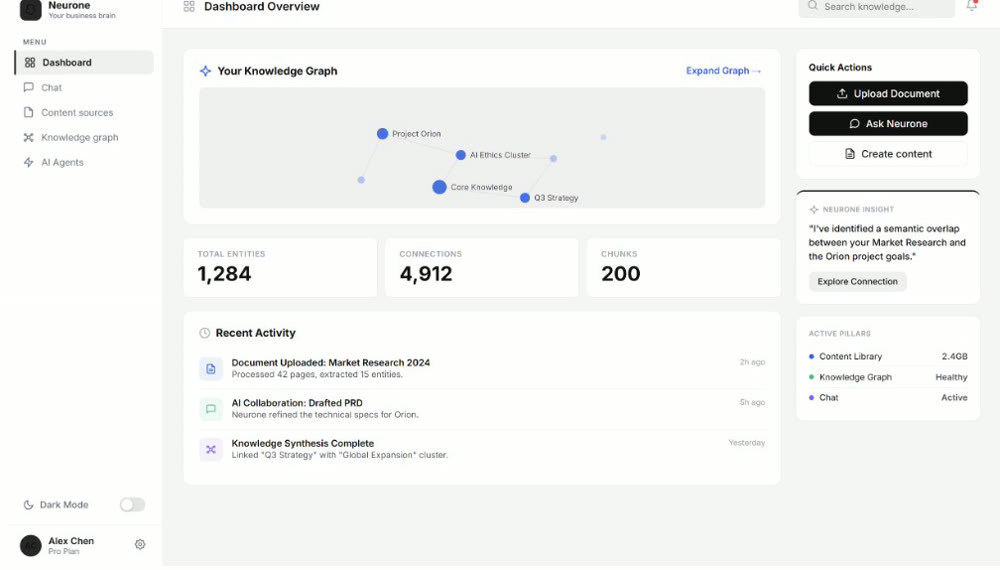Open Knowledge Synthesis Complete entry
This screenshot has height=570, width=1000.
[x=482, y=449]
